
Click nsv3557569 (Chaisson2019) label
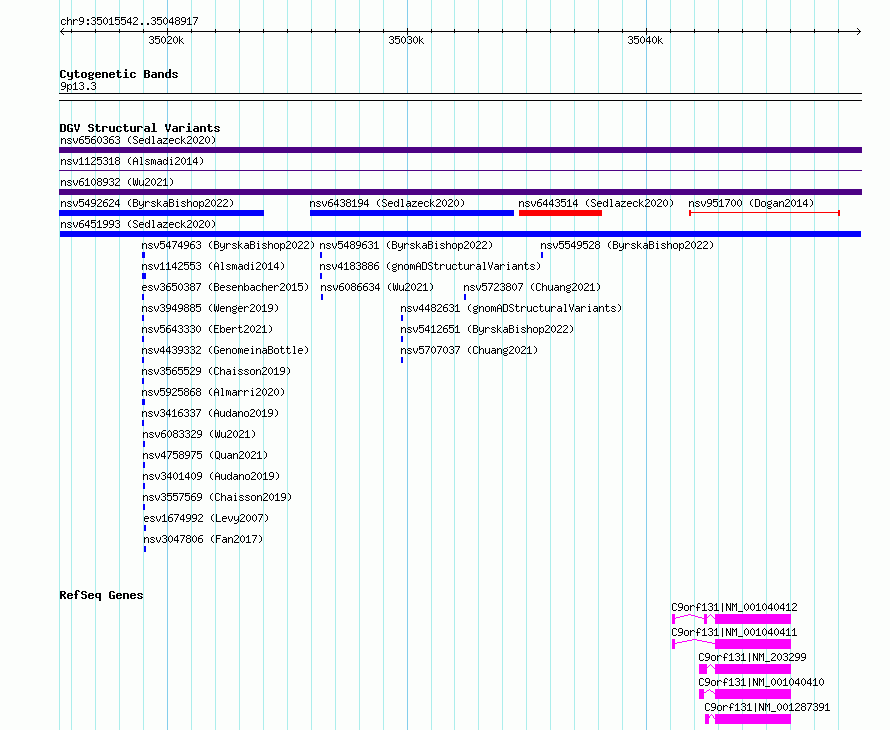tap(217, 497)
